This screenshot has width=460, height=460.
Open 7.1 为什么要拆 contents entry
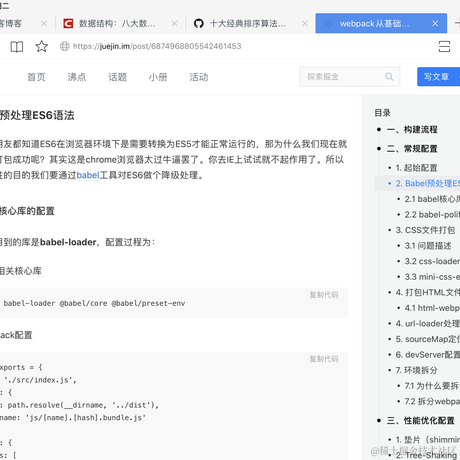(432, 386)
